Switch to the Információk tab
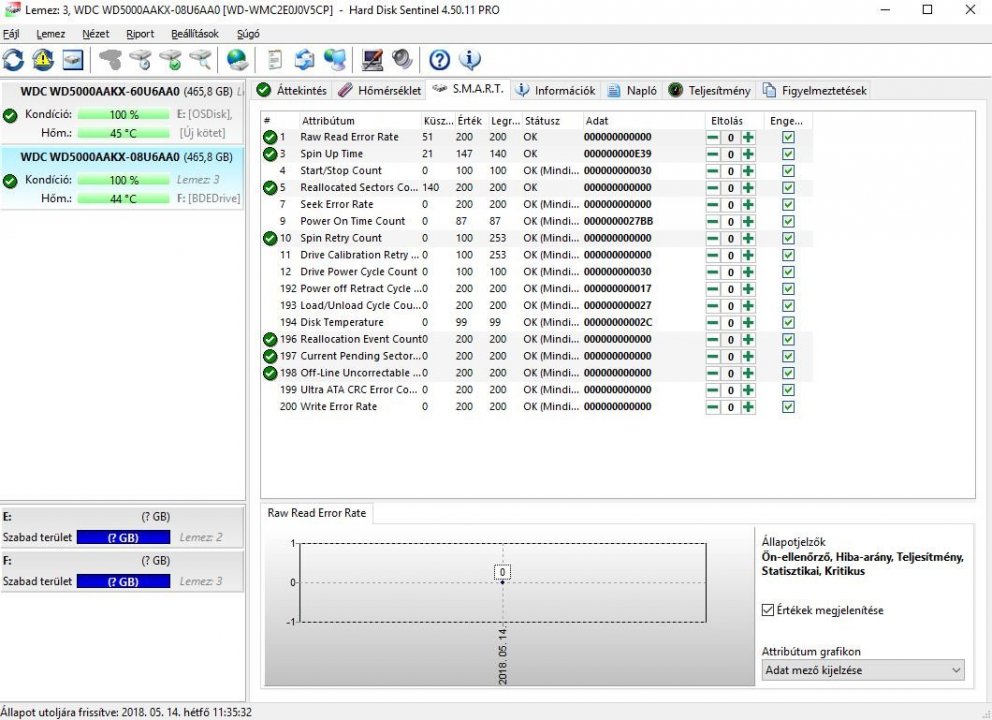Image resolution: width=992 pixels, height=720 pixels. click(x=555, y=90)
